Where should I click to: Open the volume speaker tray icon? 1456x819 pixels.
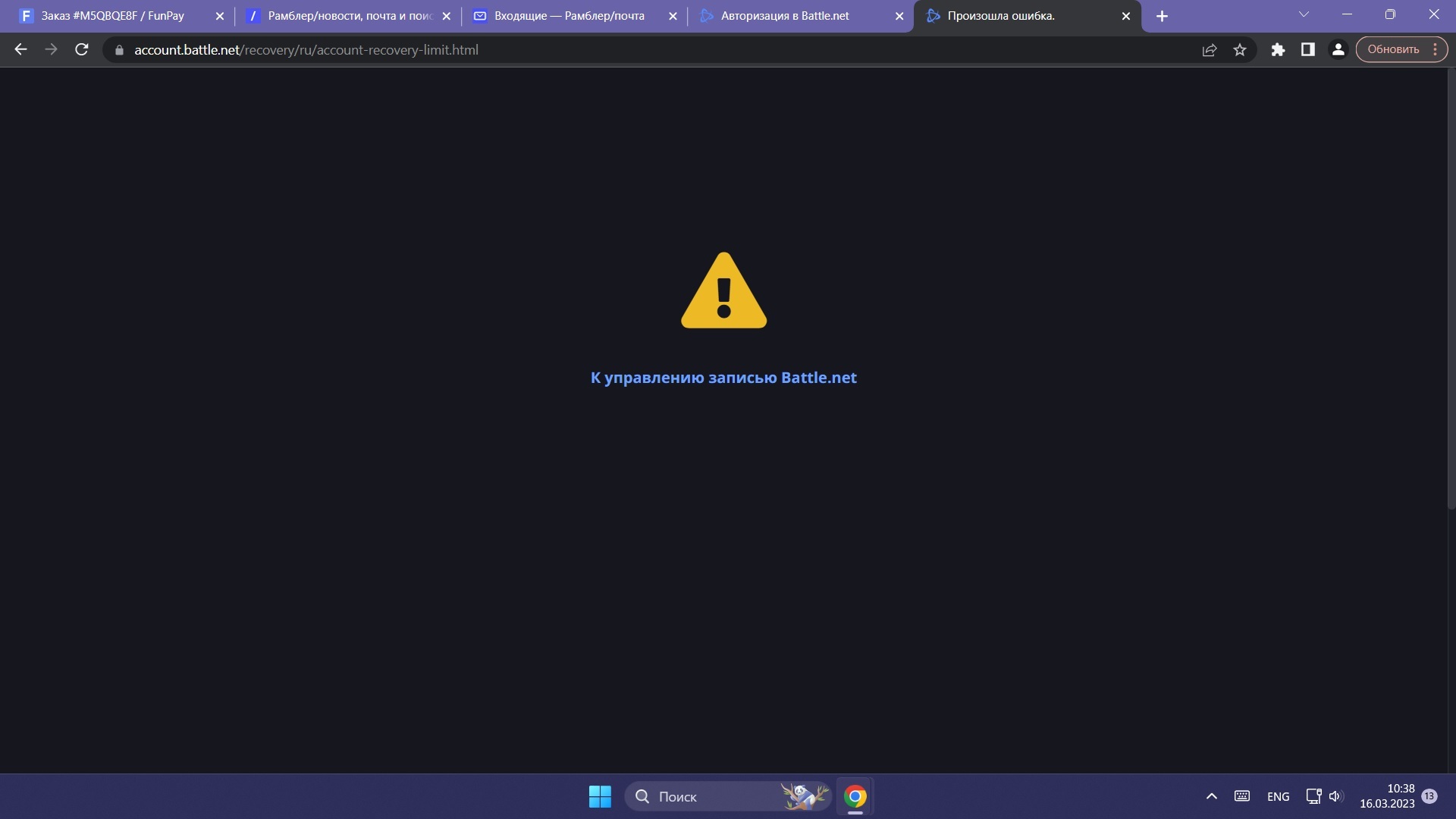click(x=1335, y=796)
